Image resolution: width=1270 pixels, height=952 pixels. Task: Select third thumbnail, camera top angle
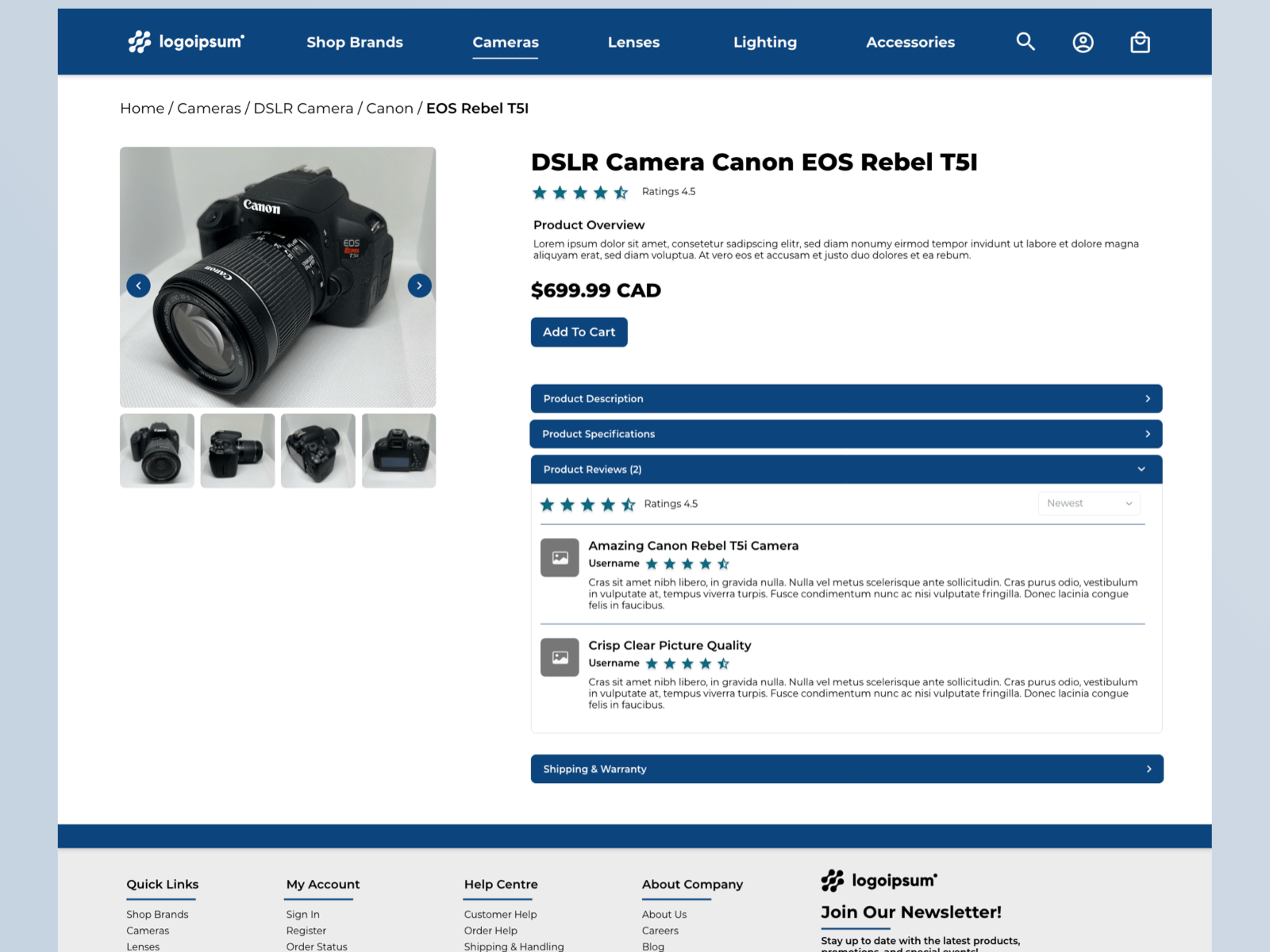click(318, 451)
